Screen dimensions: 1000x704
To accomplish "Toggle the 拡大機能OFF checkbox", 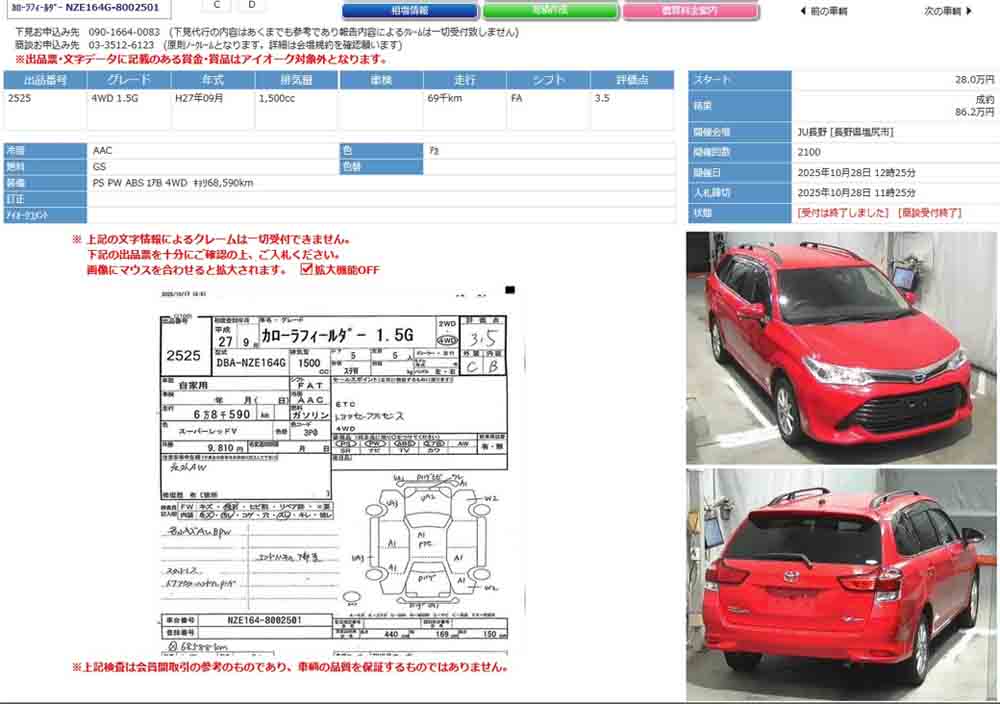I will pos(307,269).
